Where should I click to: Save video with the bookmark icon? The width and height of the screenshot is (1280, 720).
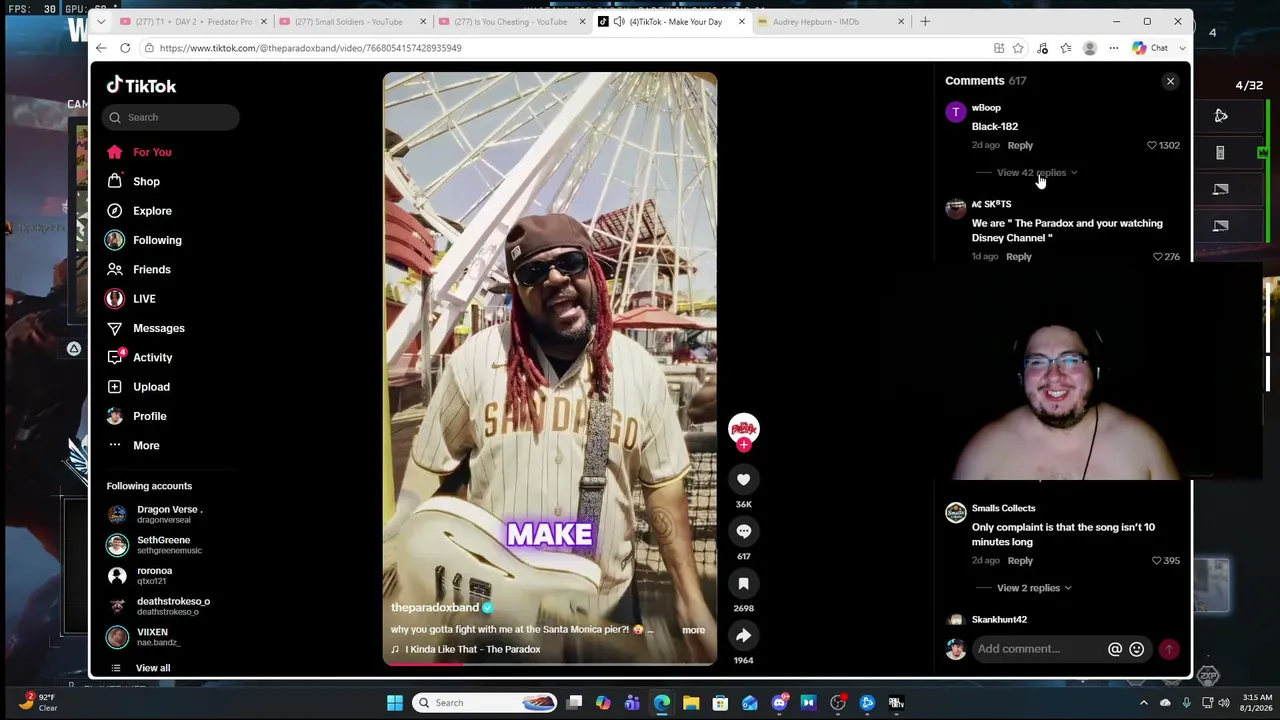click(x=743, y=584)
